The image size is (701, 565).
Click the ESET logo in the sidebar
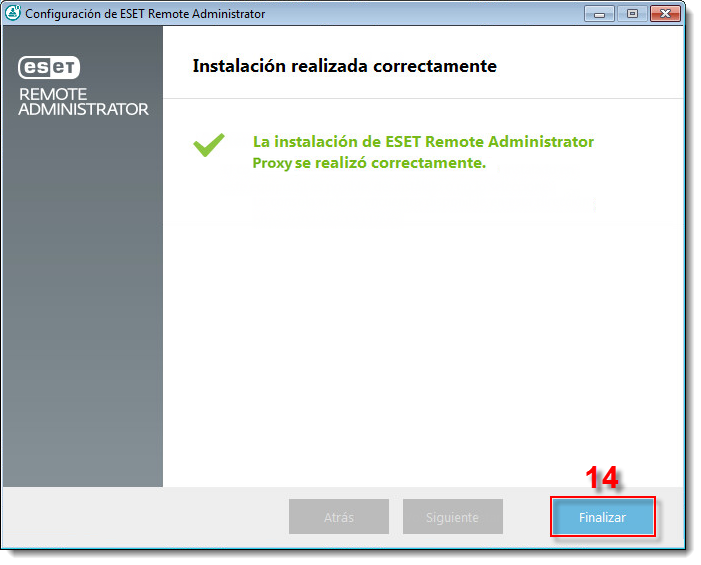coord(49,68)
